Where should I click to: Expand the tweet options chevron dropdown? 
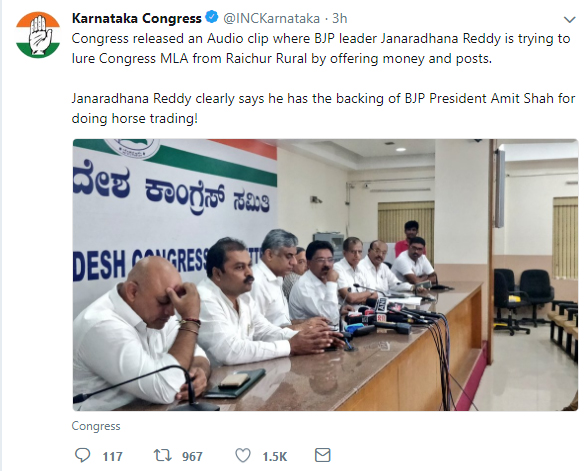(569, 19)
